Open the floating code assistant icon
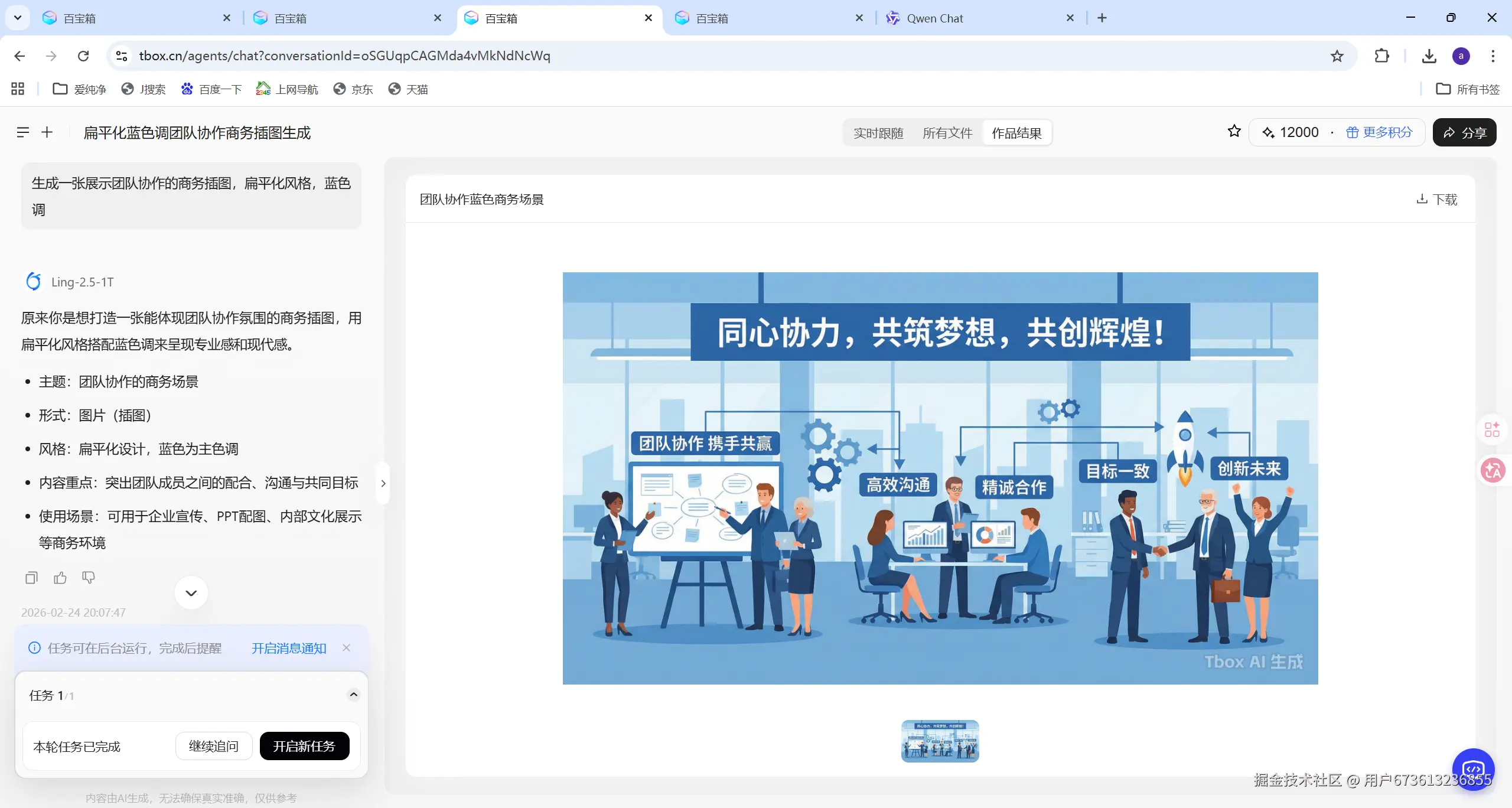 click(1473, 769)
